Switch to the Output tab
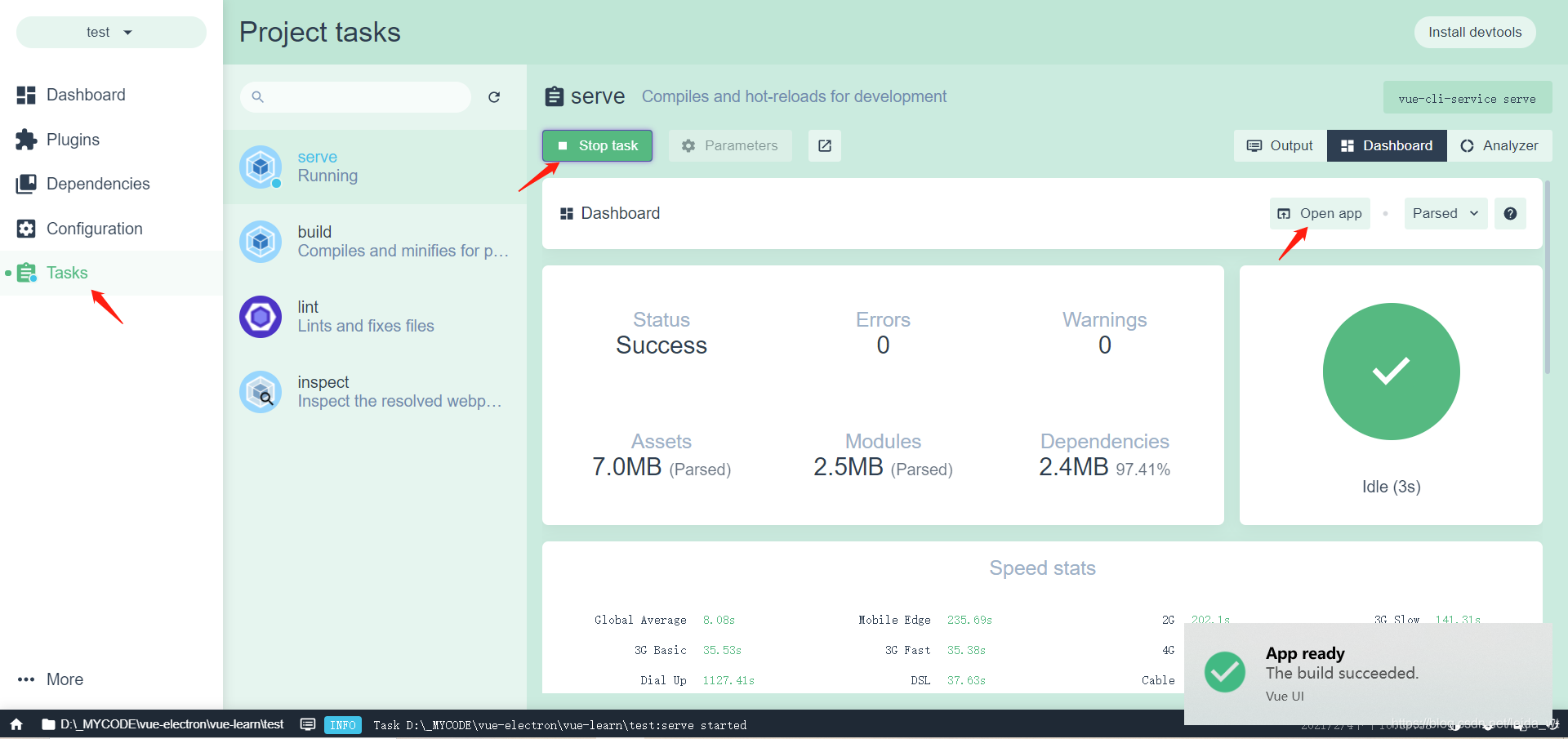This screenshot has height=739, width=1568. [1280, 145]
